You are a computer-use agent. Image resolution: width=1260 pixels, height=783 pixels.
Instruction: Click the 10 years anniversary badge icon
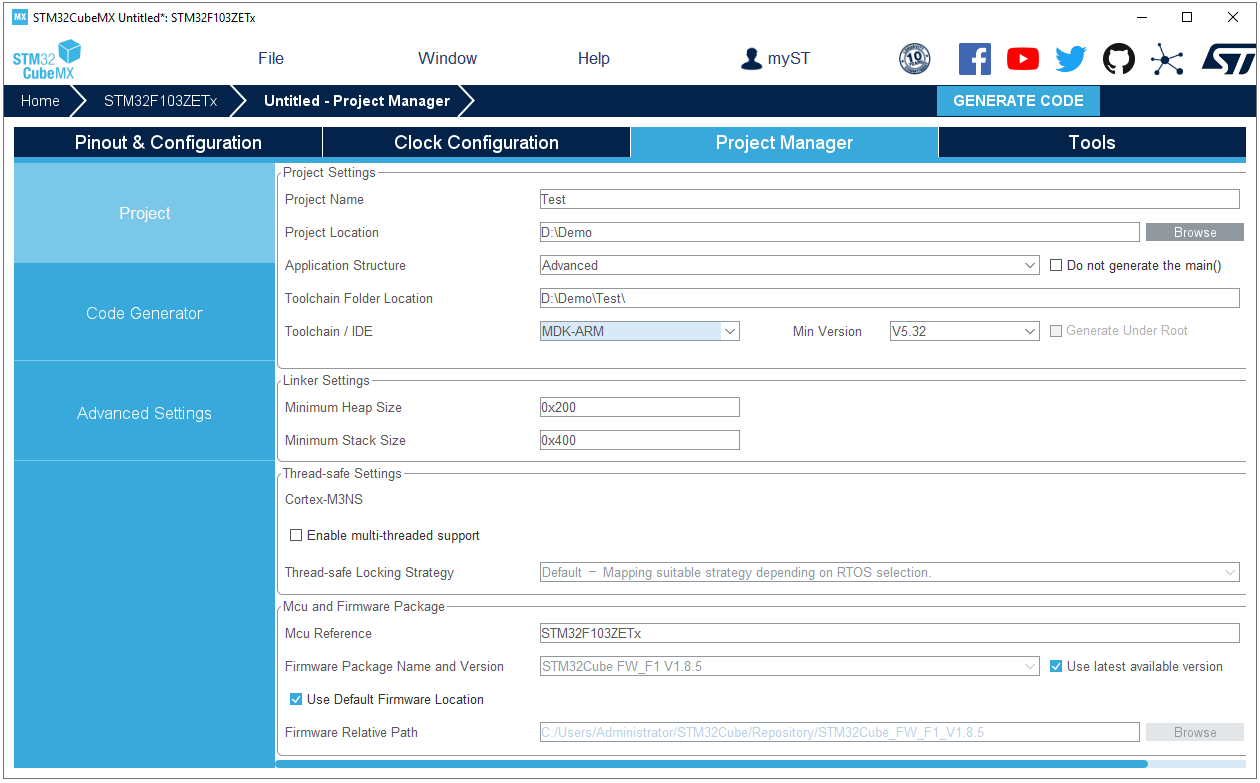tap(914, 59)
